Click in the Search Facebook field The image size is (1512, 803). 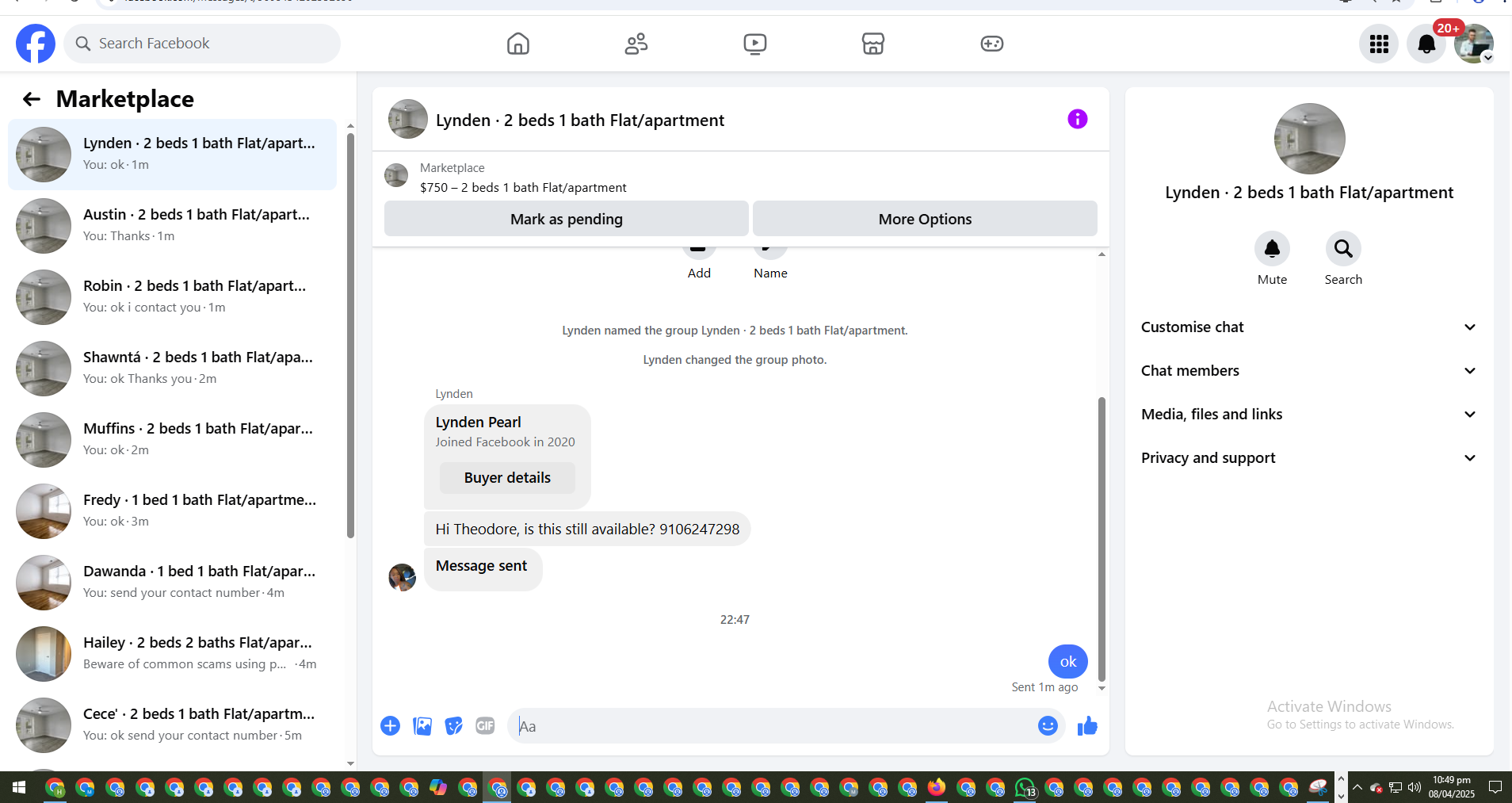(x=202, y=44)
